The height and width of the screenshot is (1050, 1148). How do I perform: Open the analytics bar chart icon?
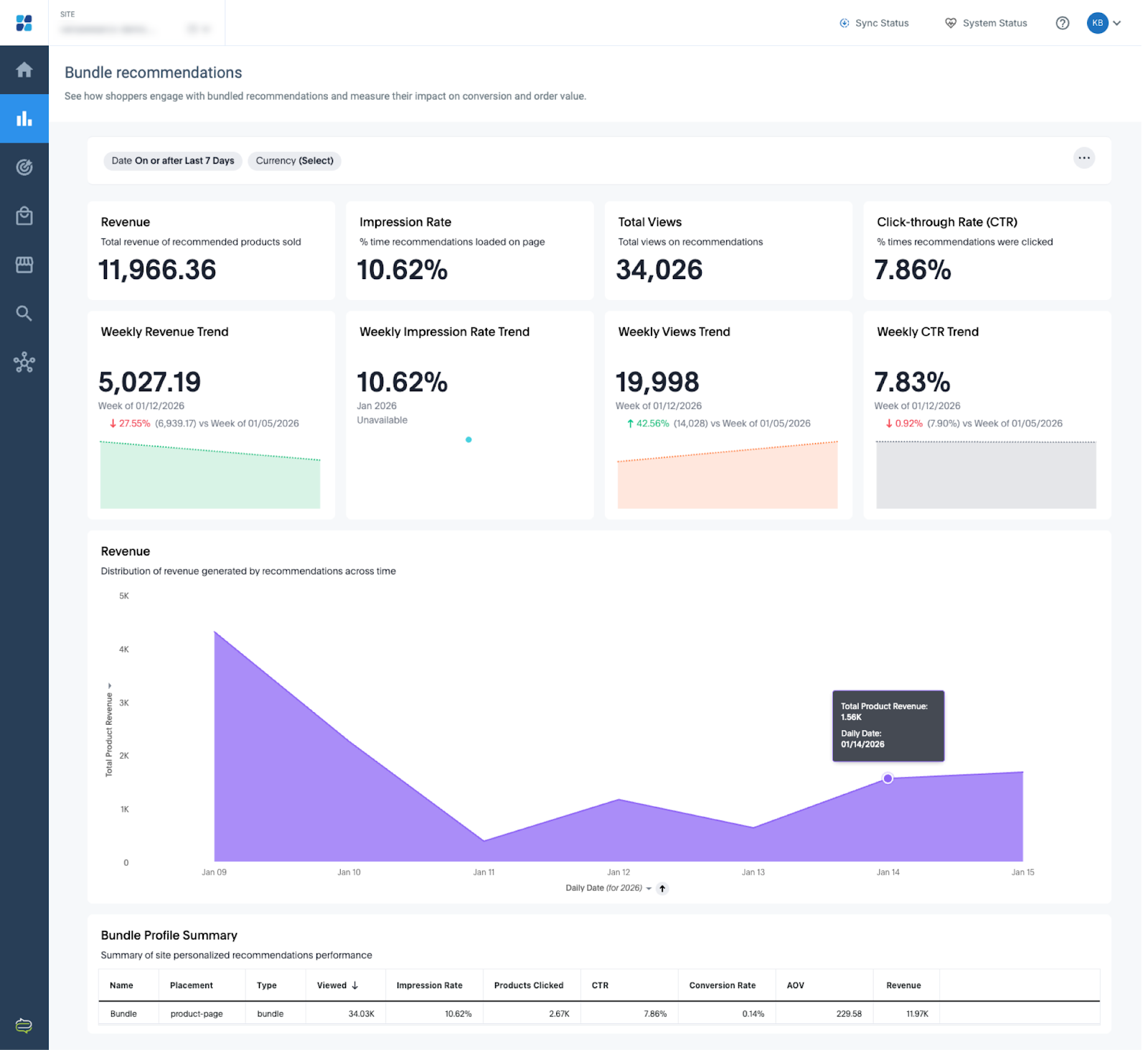(x=24, y=118)
